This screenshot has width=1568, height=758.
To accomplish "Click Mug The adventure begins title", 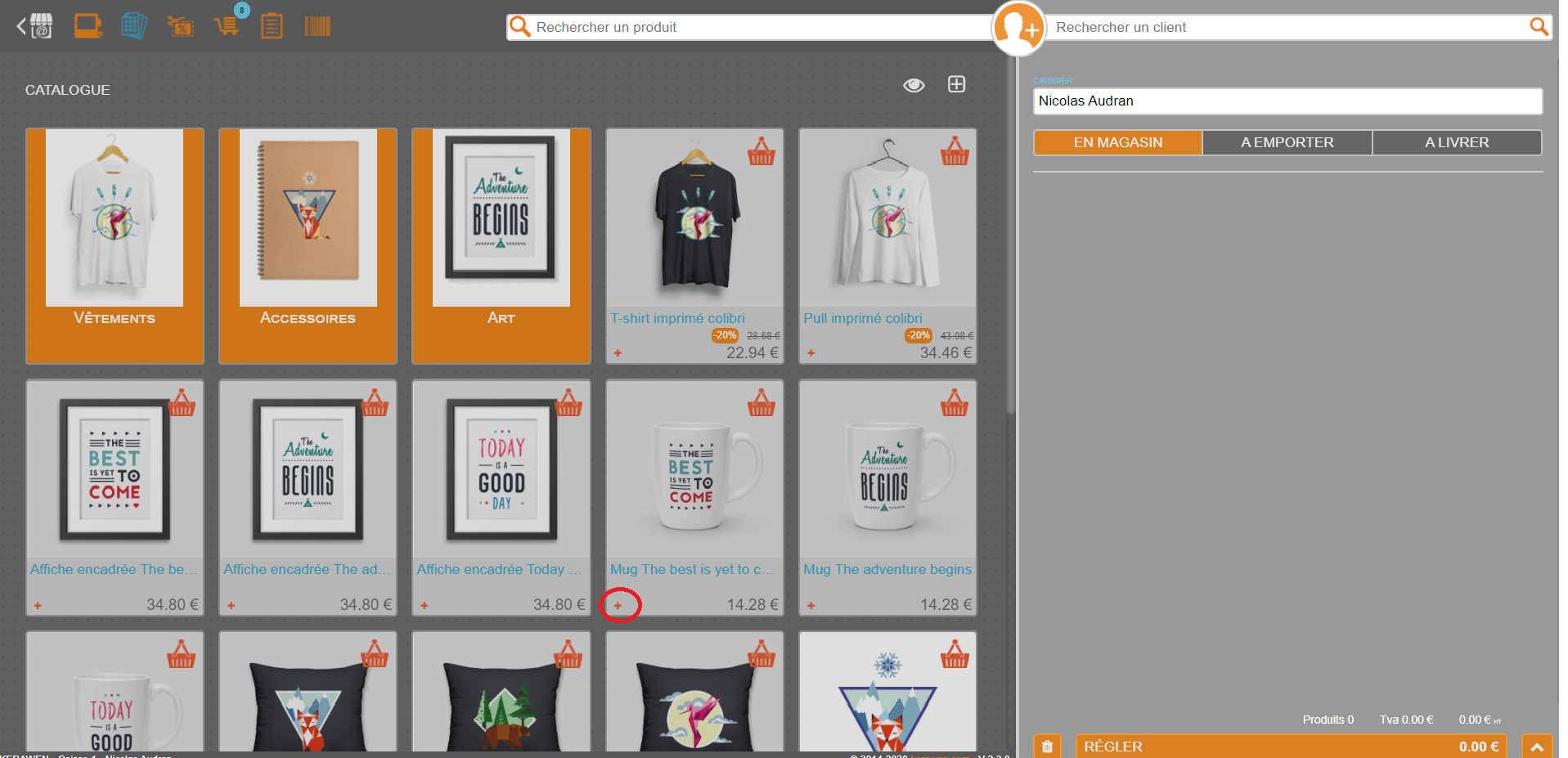I will point(887,569).
